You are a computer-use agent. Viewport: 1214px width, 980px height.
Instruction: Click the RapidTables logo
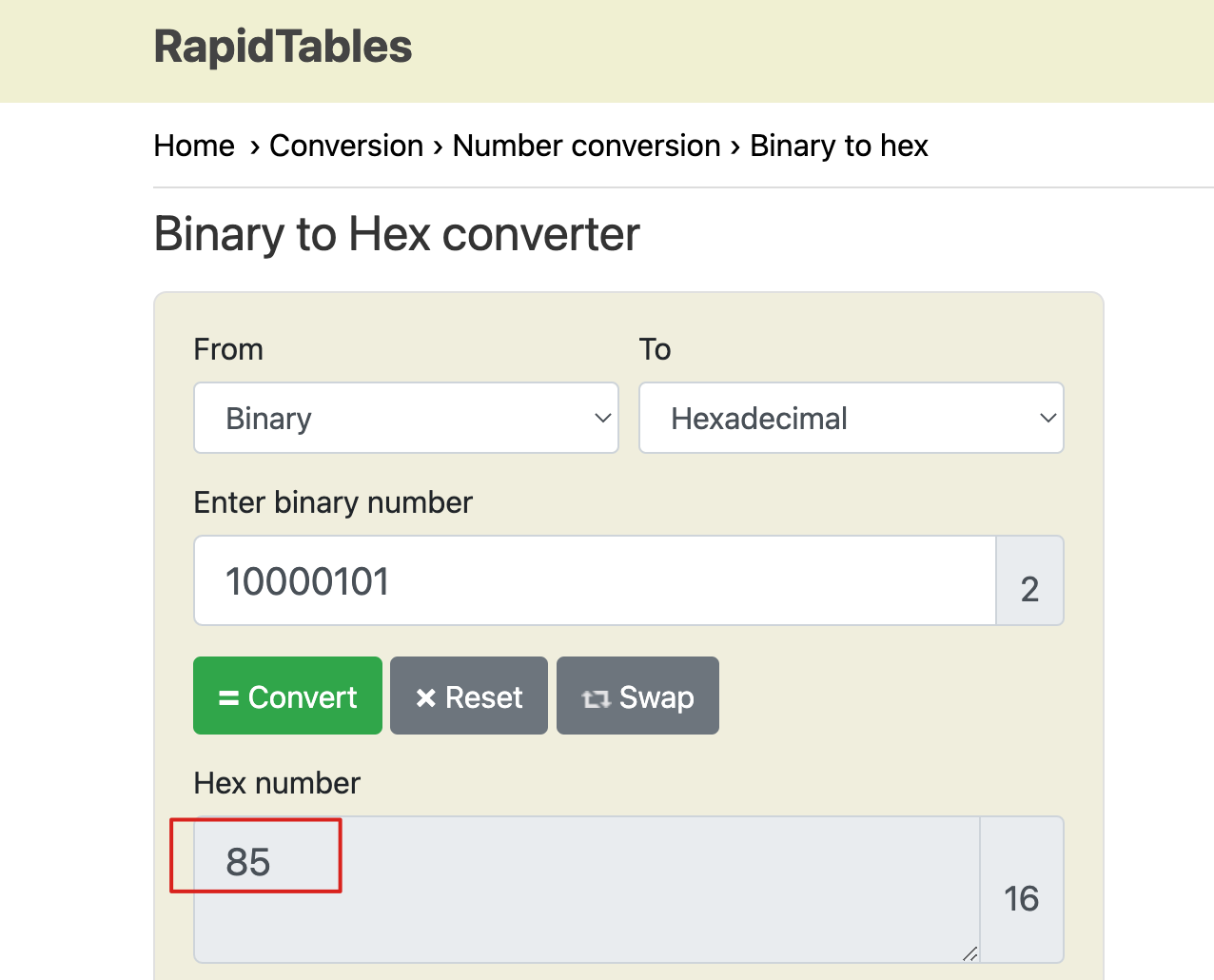[282, 46]
